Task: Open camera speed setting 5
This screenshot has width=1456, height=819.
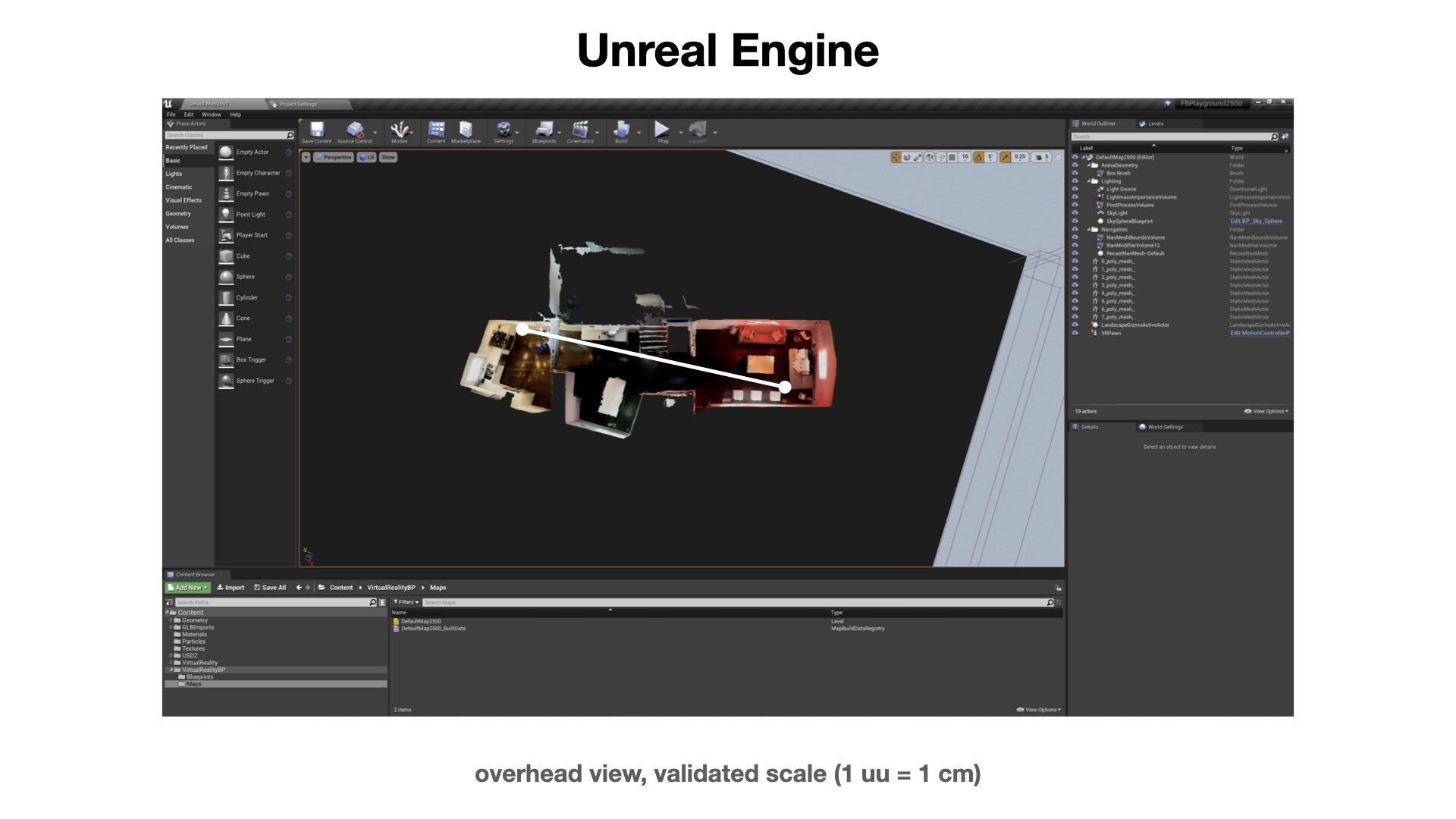Action: coord(1041,157)
